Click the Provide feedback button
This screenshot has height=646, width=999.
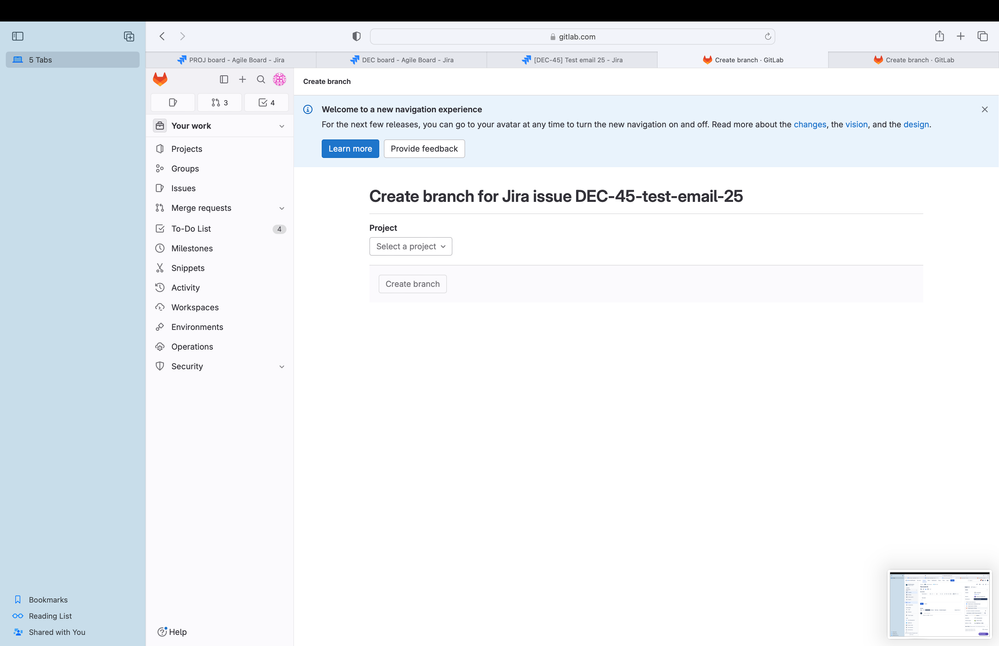(424, 148)
